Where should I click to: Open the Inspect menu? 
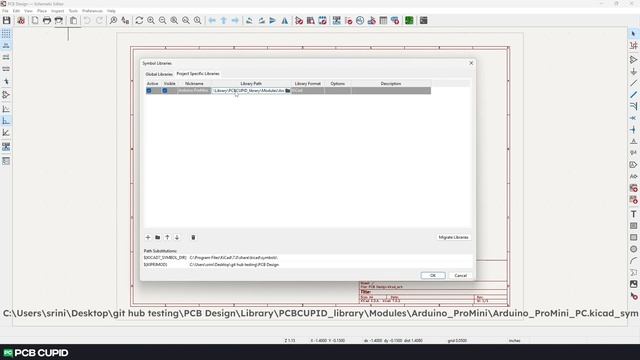pyautogui.click(x=58, y=11)
